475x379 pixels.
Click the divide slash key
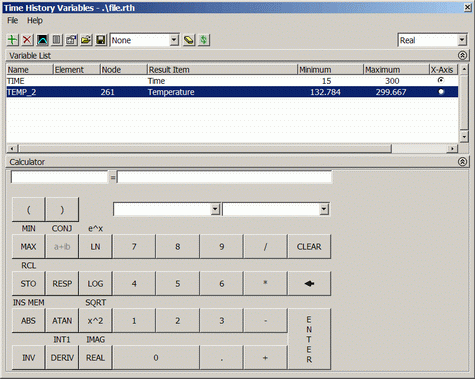(x=265, y=246)
